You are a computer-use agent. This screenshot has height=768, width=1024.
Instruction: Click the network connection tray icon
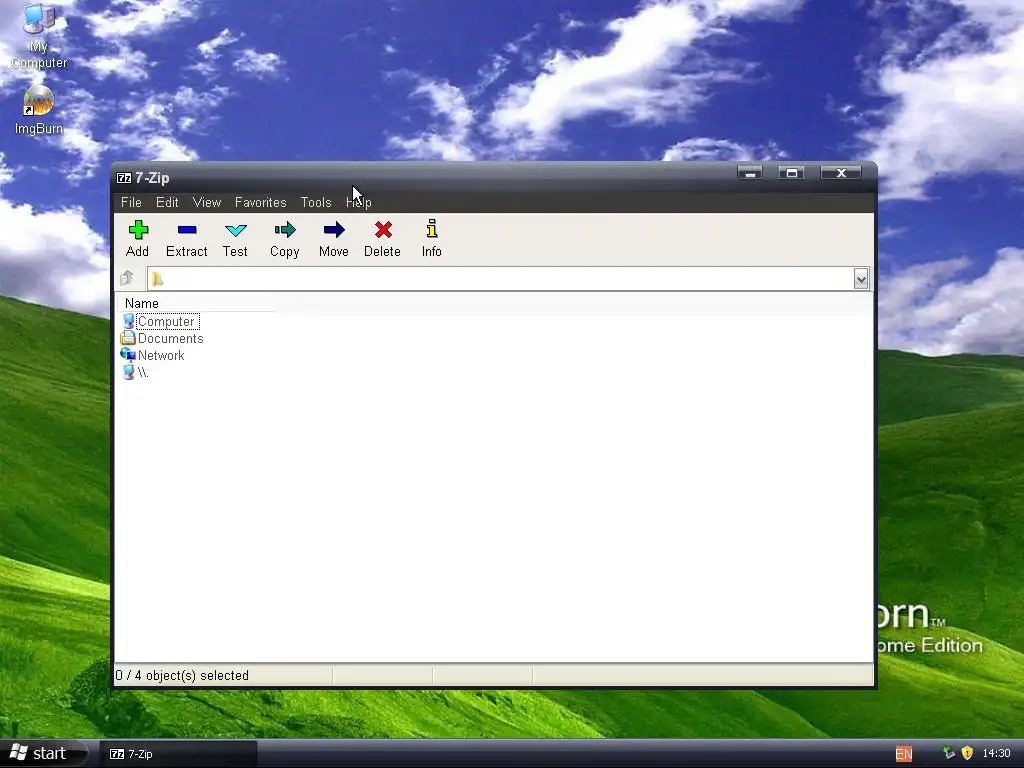tap(948, 753)
